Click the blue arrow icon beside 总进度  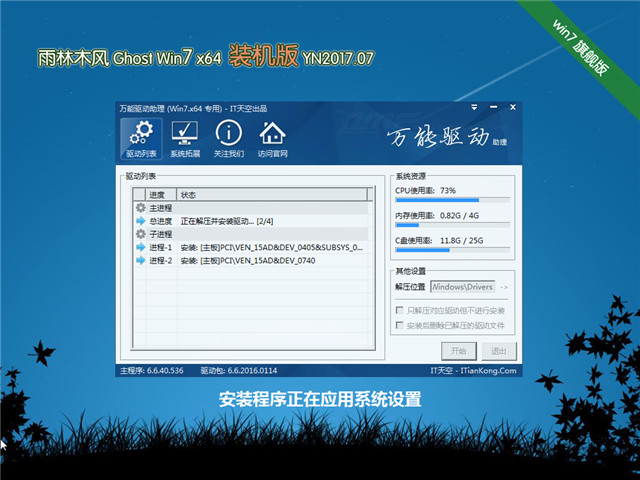pyautogui.click(x=141, y=221)
